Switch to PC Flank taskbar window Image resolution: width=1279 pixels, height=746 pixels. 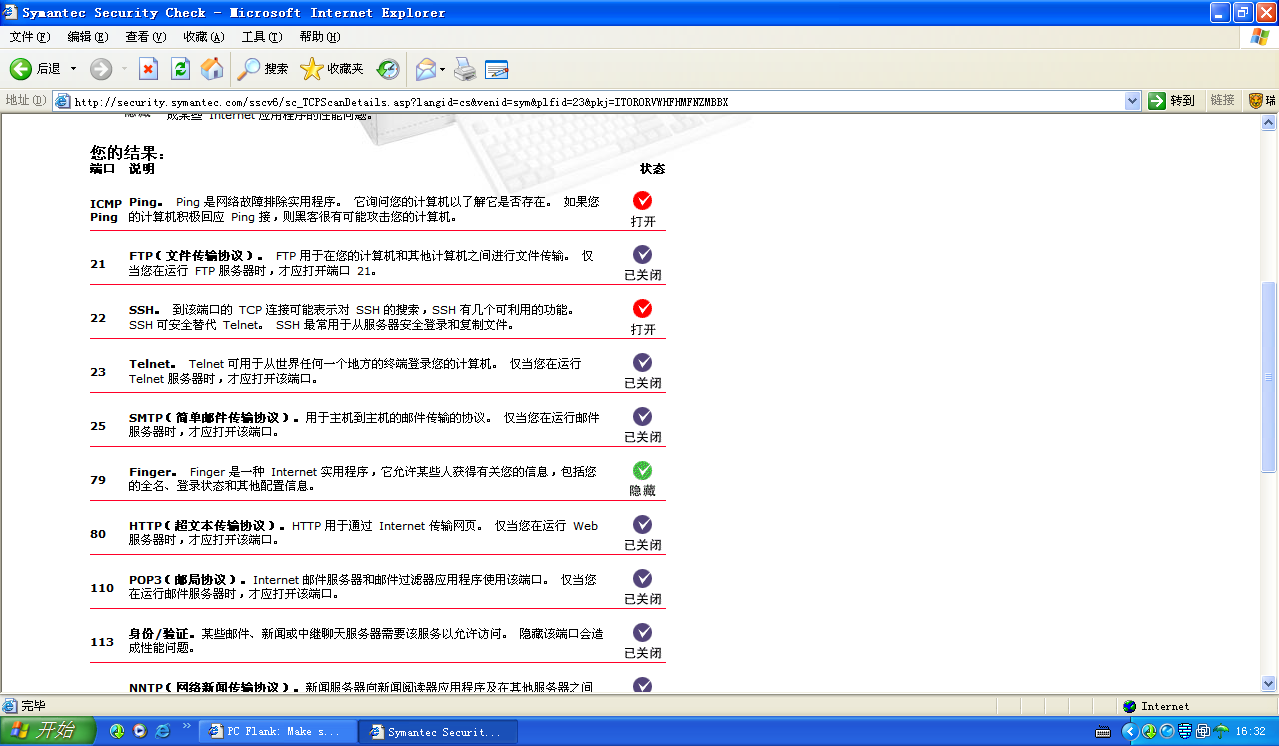click(278, 732)
